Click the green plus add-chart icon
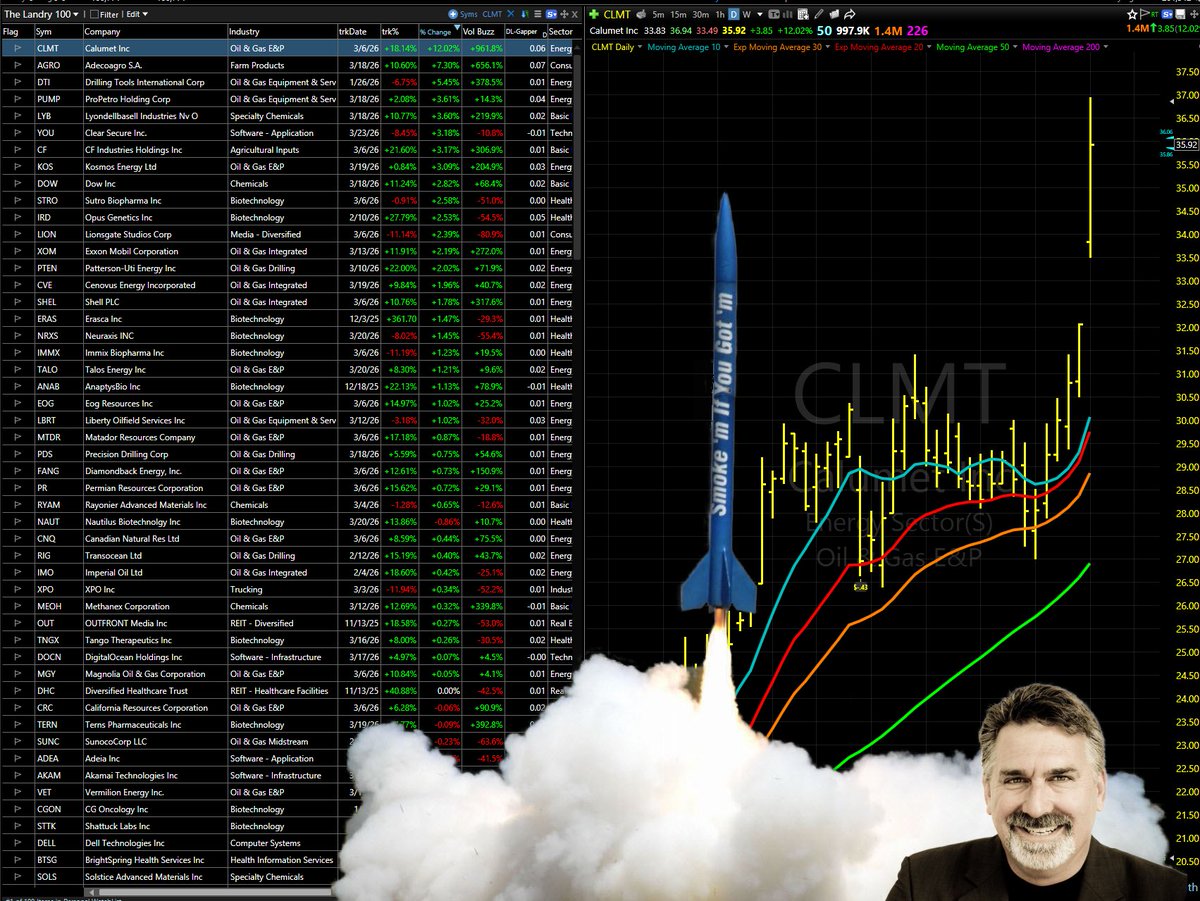Viewport: 1200px width, 901px height. (x=593, y=14)
